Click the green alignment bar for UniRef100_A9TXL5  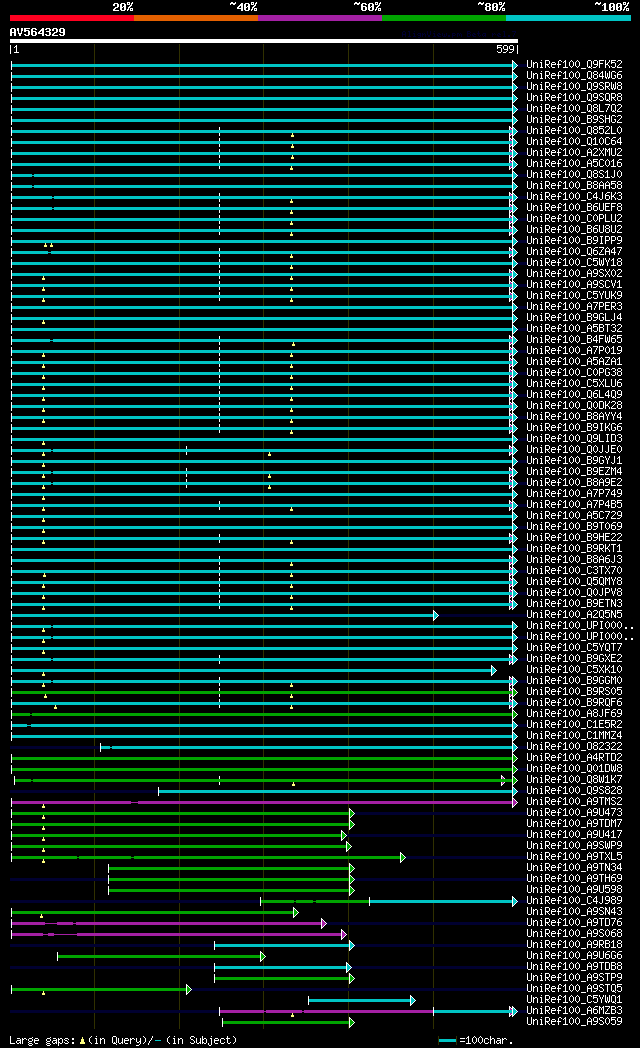[x=208, y=858]
